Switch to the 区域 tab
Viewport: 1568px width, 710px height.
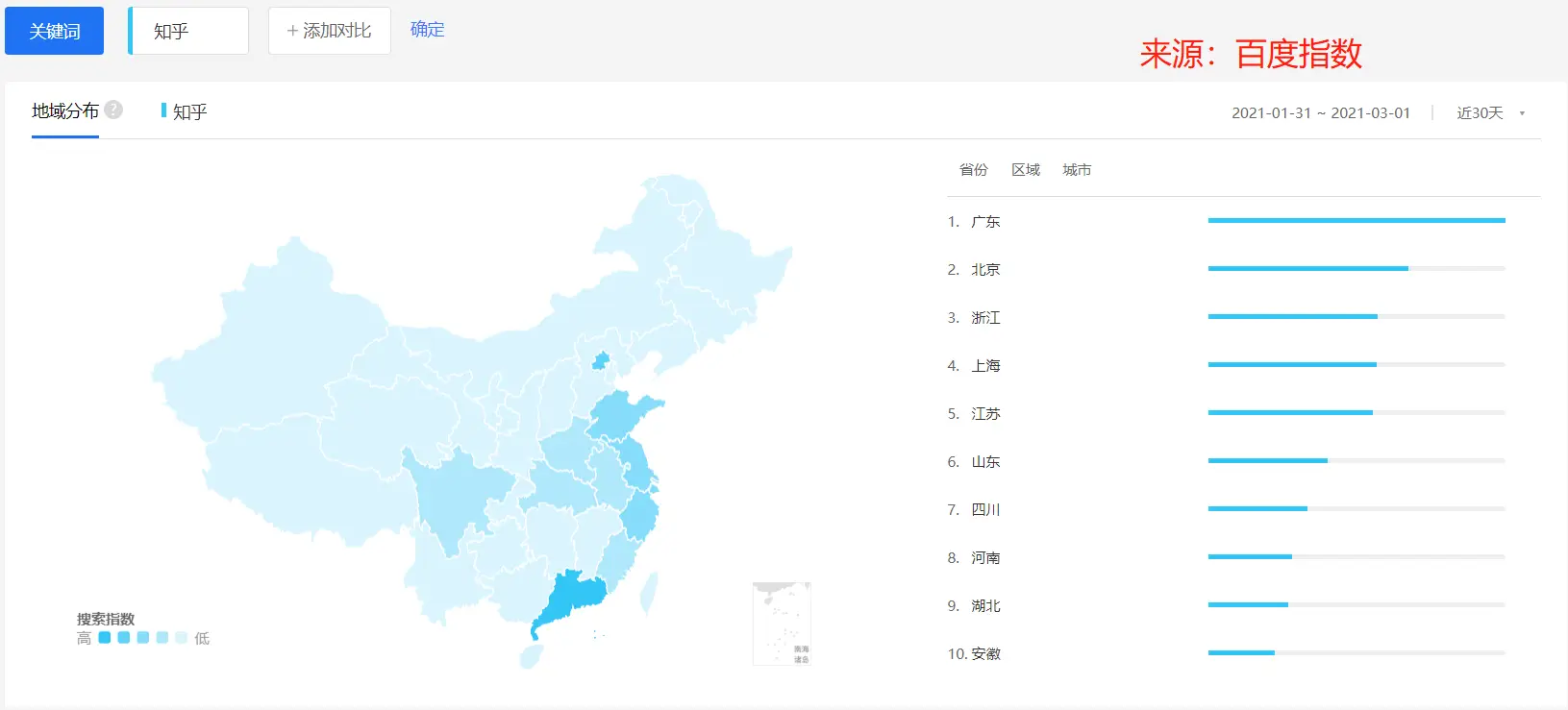[1026, 170]
